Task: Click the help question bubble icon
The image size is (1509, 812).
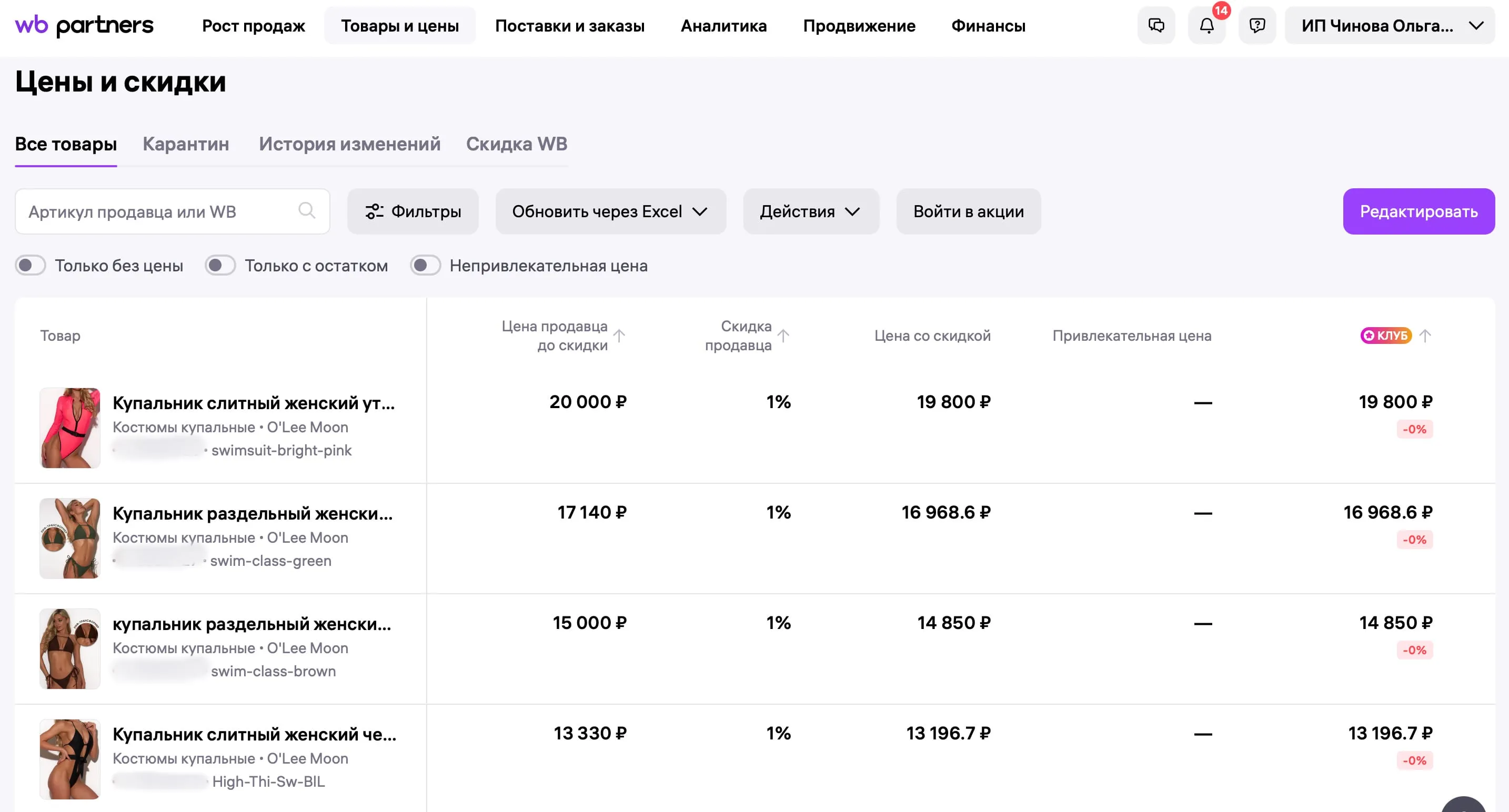Action: pyautogui.click(x=1257, y=26)
